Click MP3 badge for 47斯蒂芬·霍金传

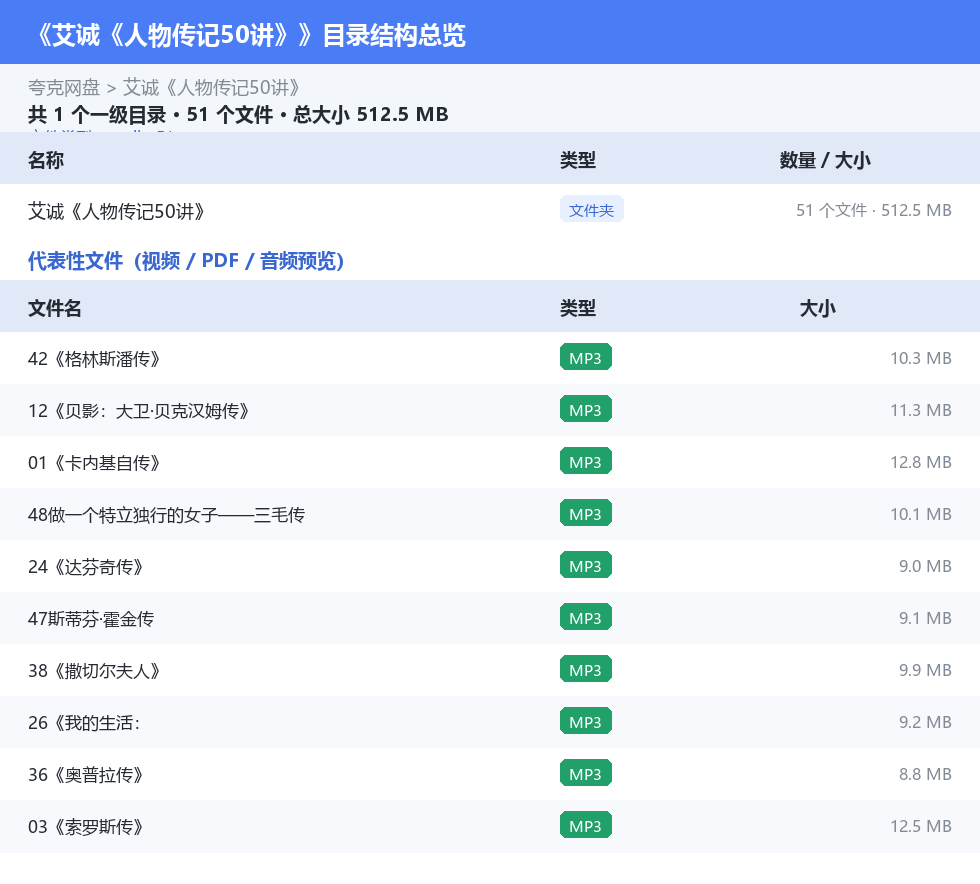[586, 616]
